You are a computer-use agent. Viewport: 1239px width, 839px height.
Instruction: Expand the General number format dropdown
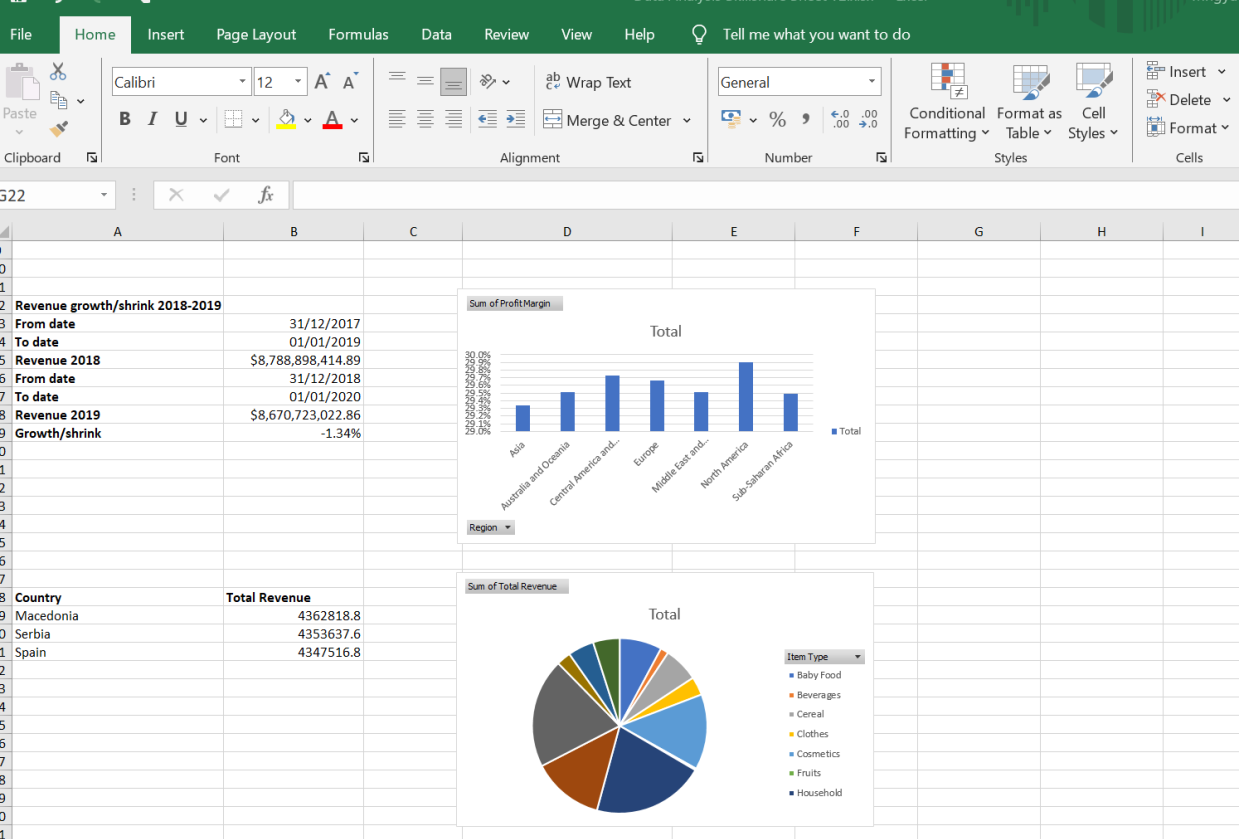point(871,82)
